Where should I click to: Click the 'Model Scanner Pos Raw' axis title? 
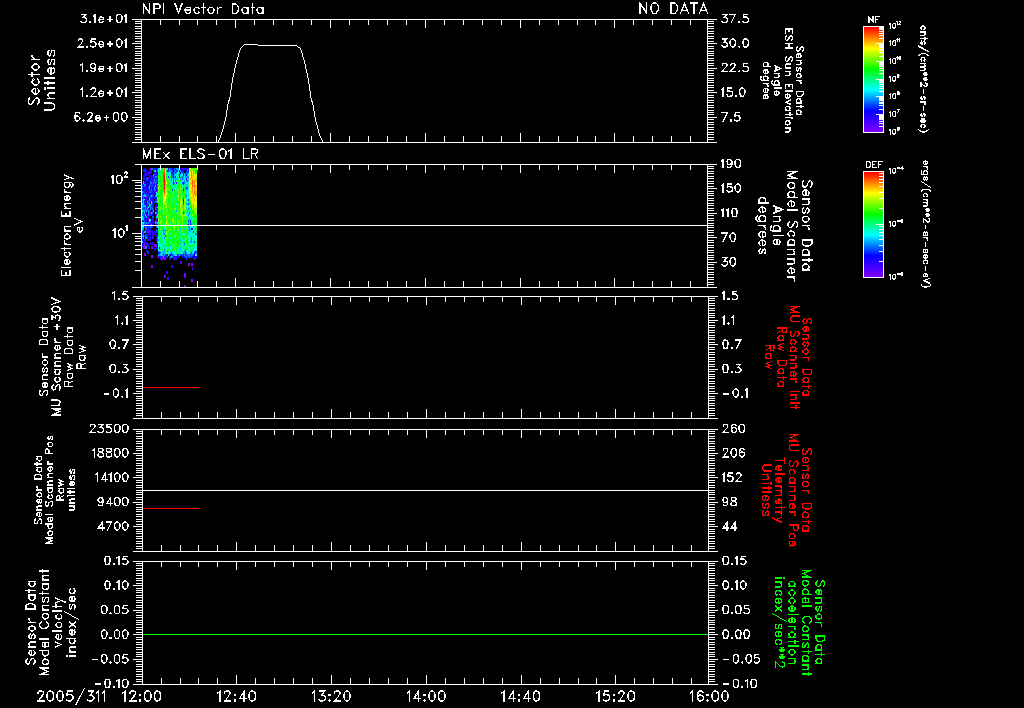(x=55, y=490)
